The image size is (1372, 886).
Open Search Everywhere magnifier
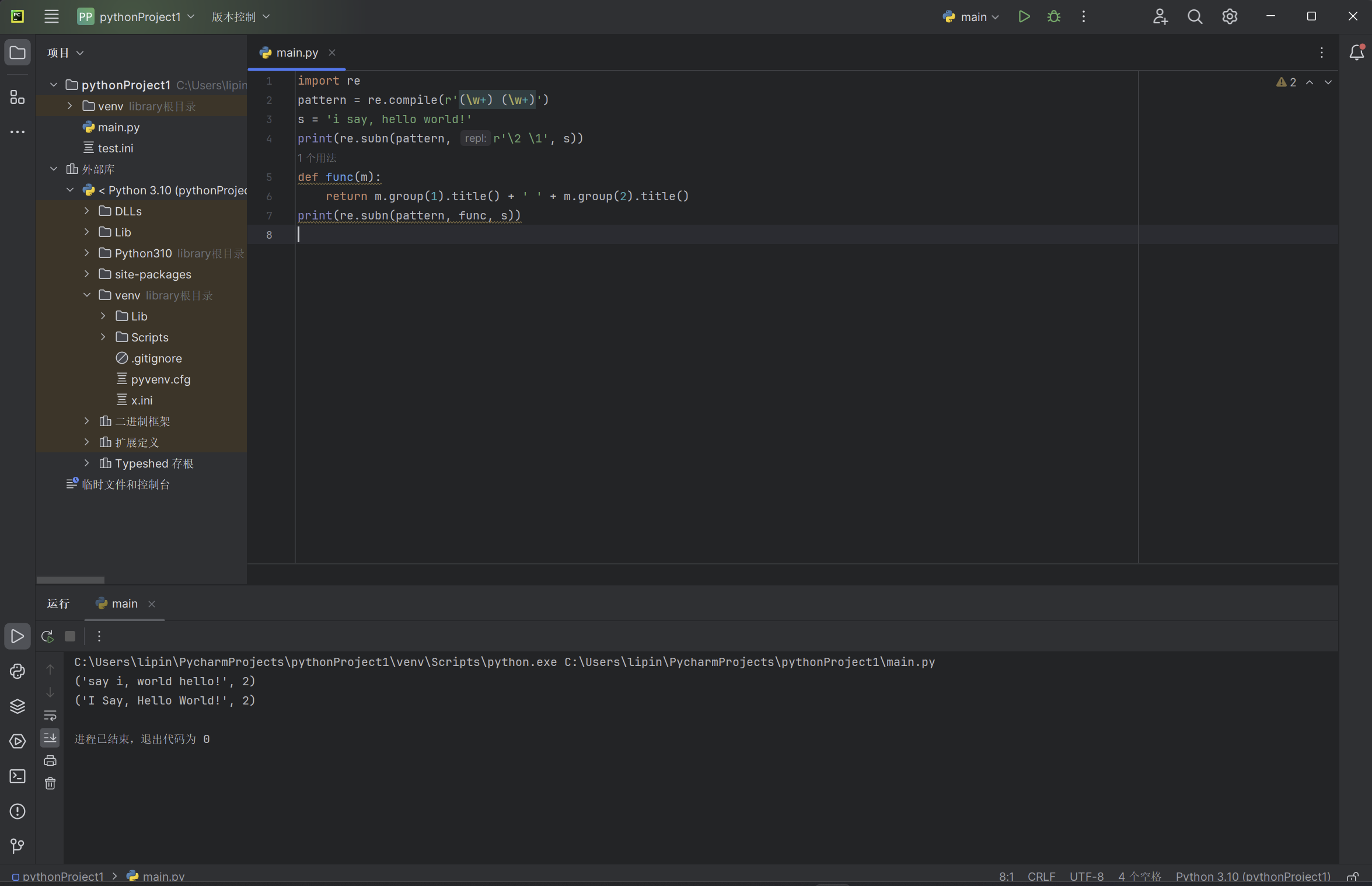[x=1195, y=16]
